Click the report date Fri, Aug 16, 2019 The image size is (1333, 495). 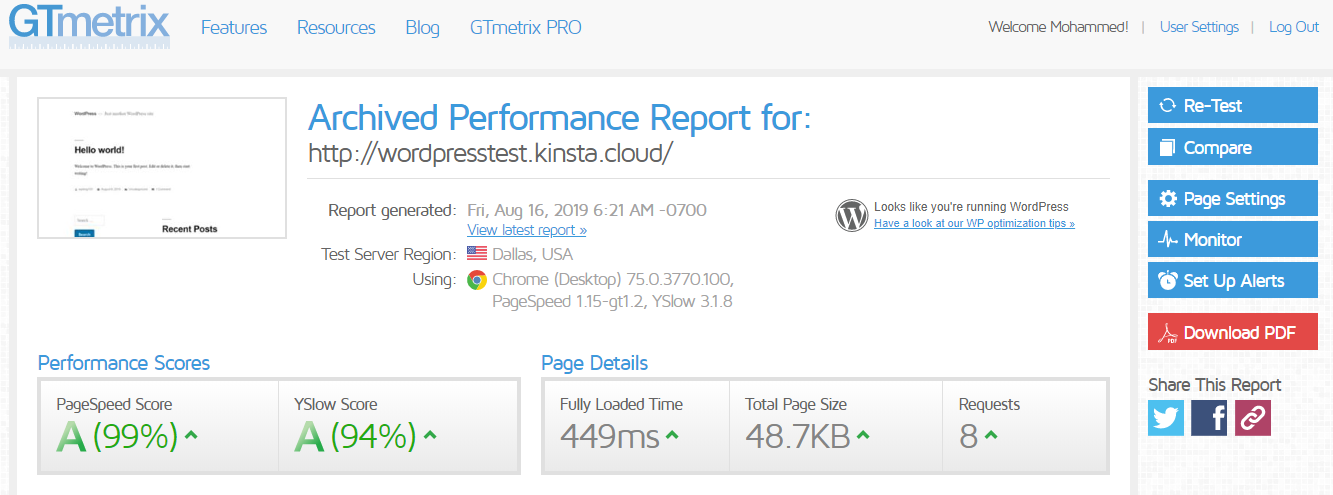pos(587,210)
